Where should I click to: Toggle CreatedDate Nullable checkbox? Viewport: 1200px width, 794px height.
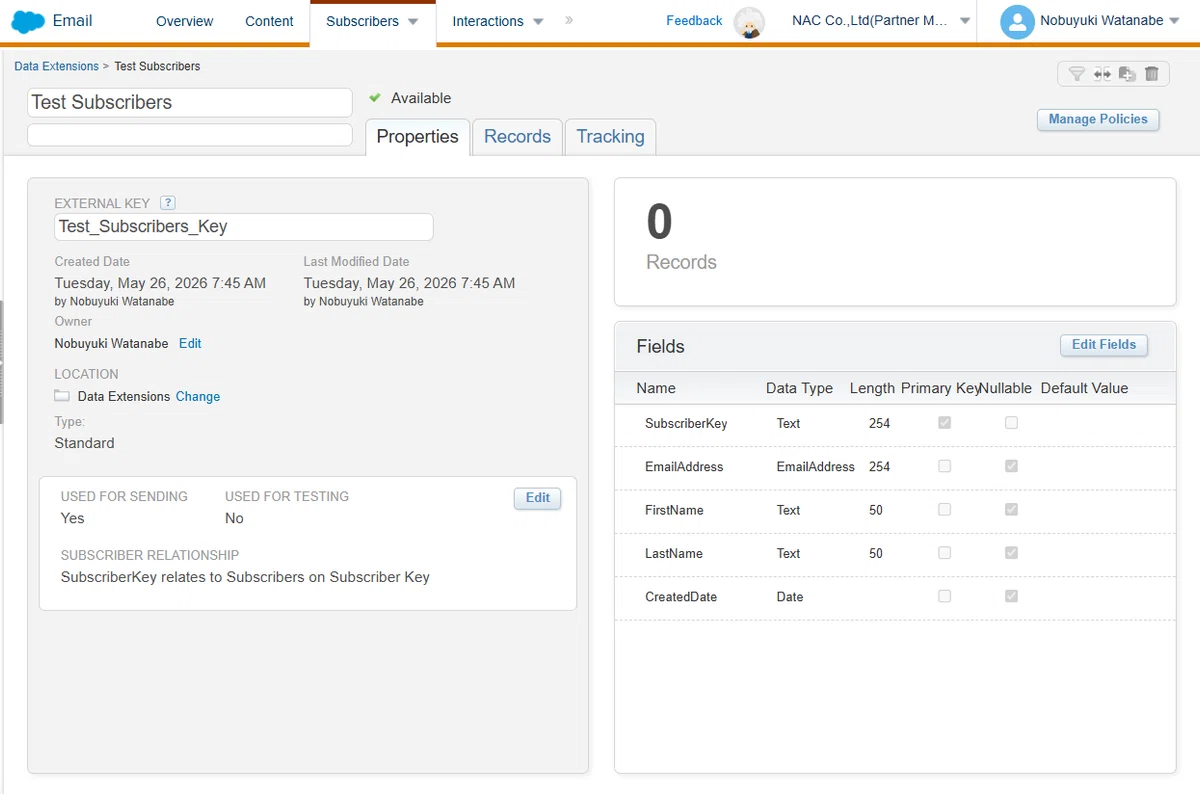pos(1011,596)
